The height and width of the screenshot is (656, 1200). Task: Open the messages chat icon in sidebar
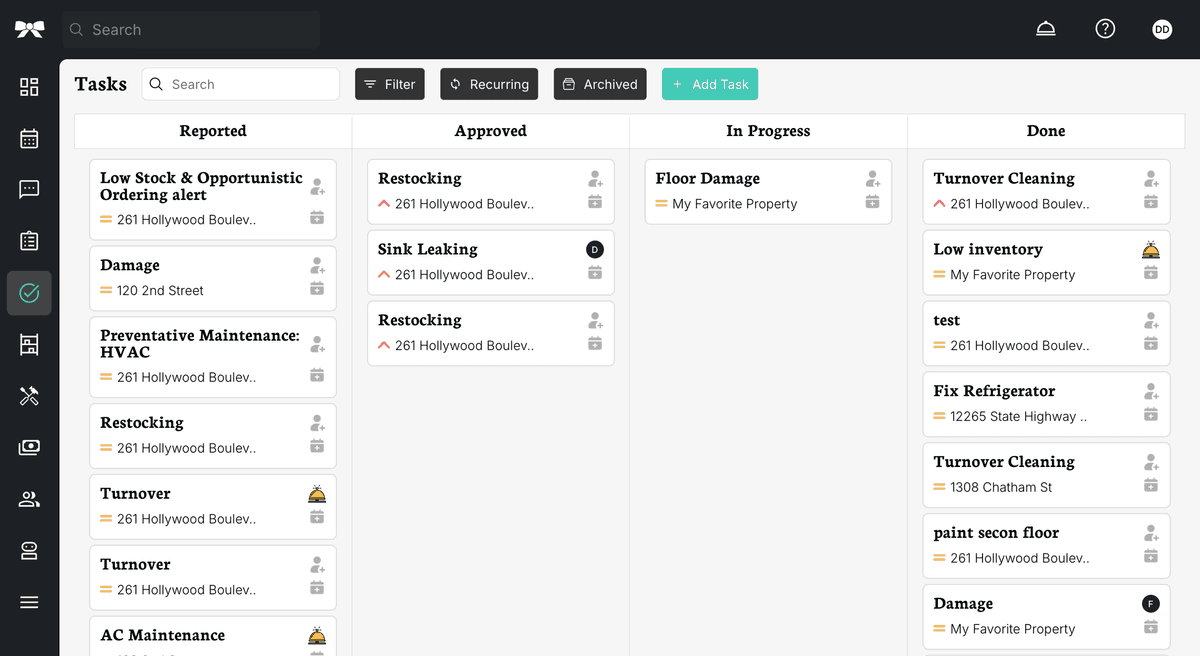point(29,189)
